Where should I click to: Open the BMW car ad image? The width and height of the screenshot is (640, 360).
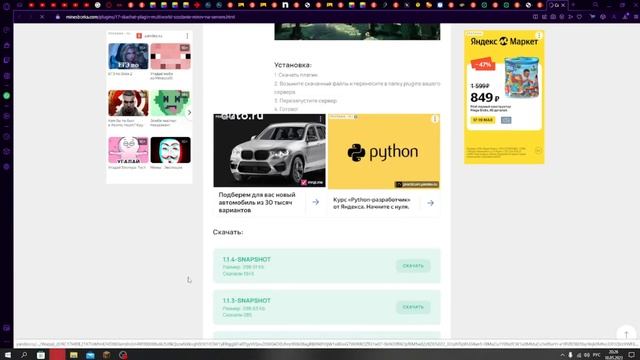coord(269,150)
